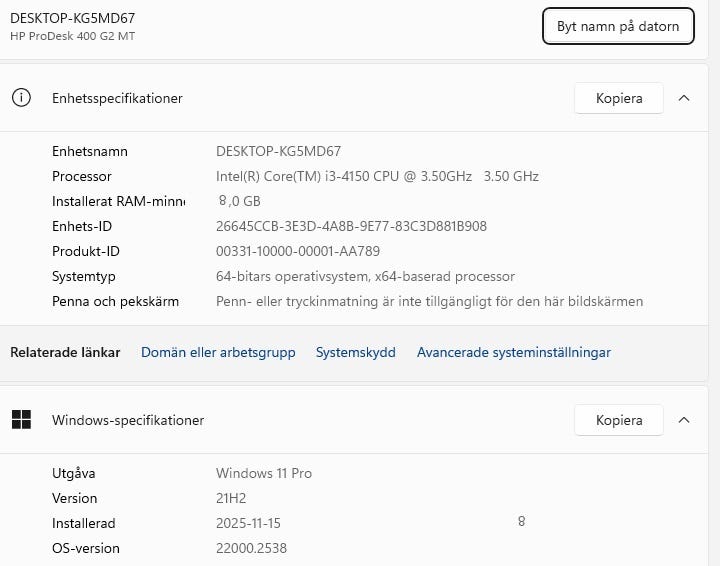
Task: Select the Produkt-ID value 00331-10000-00001-AA789
Action: (x=298, y=251)
